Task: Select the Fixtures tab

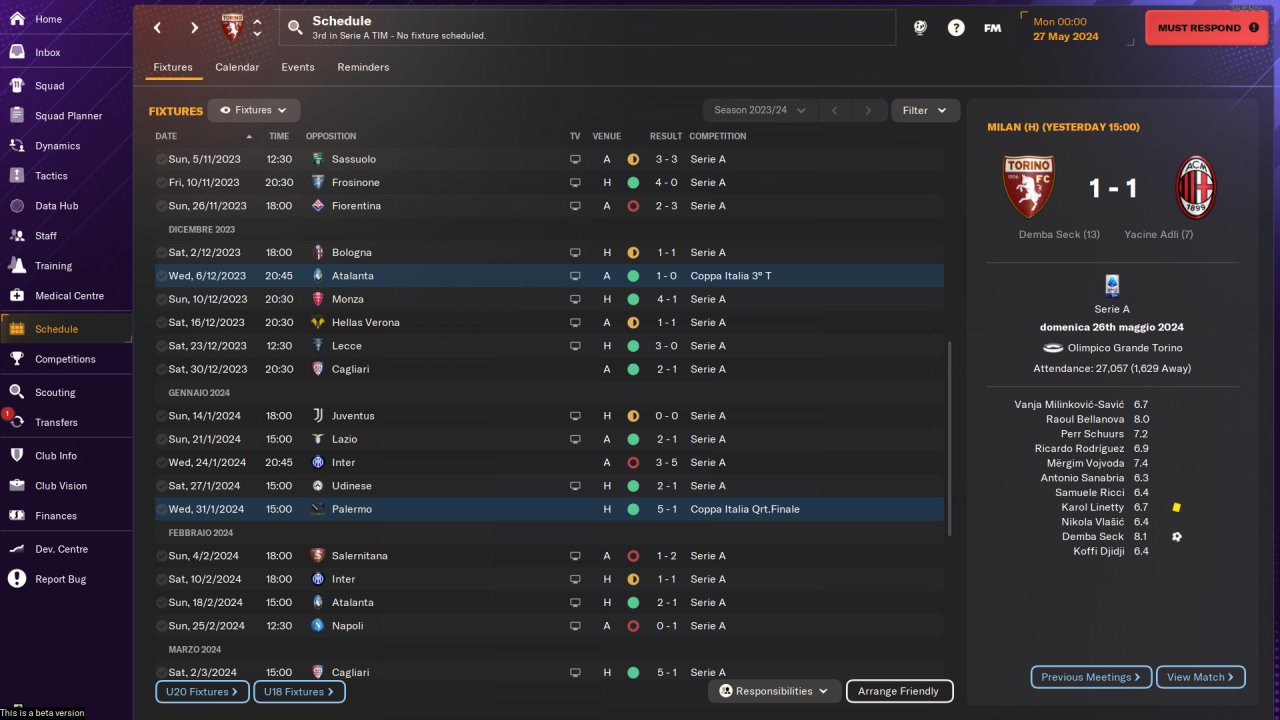Action: (173, 67)
